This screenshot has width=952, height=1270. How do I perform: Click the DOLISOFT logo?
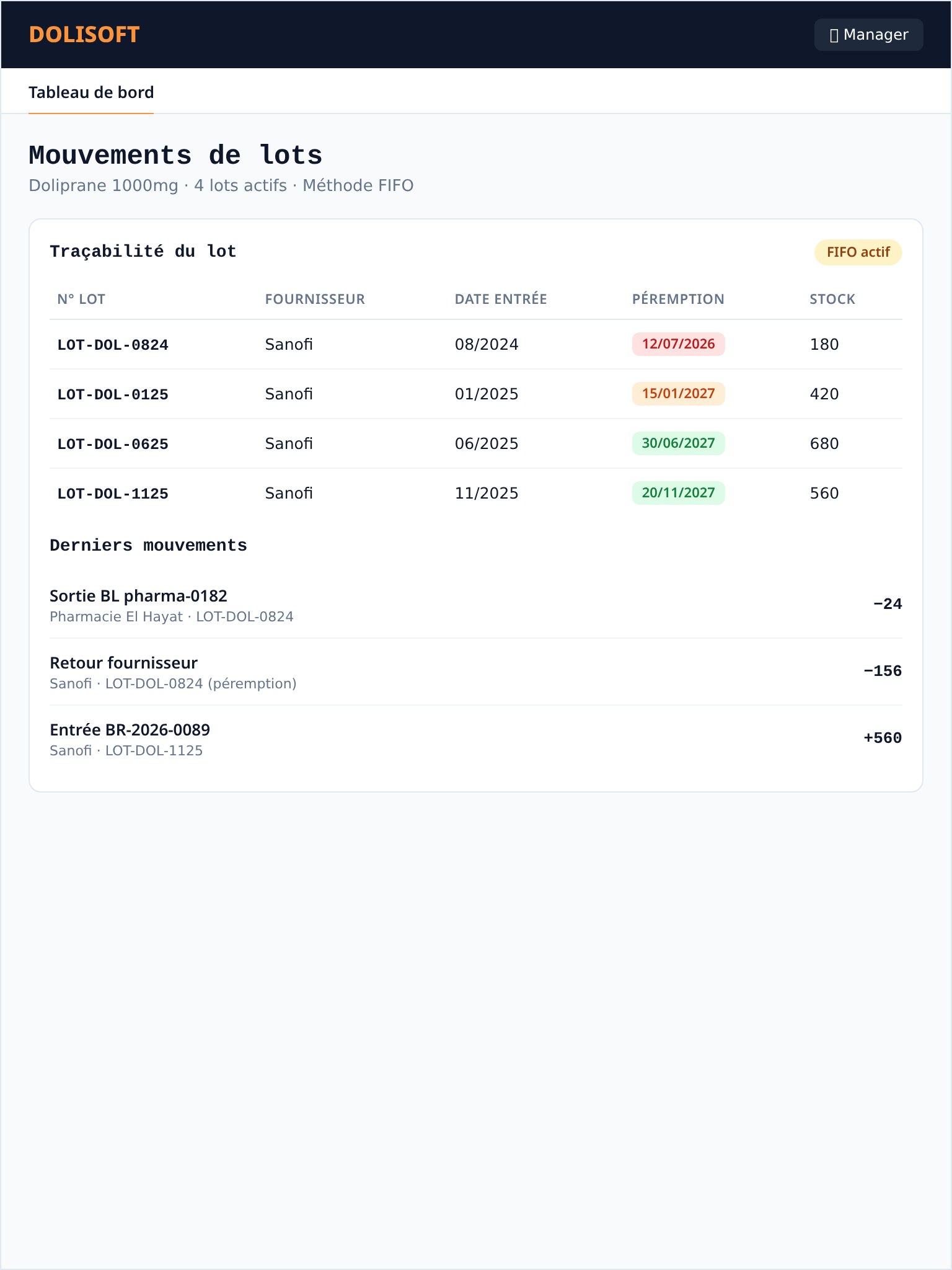84,35
